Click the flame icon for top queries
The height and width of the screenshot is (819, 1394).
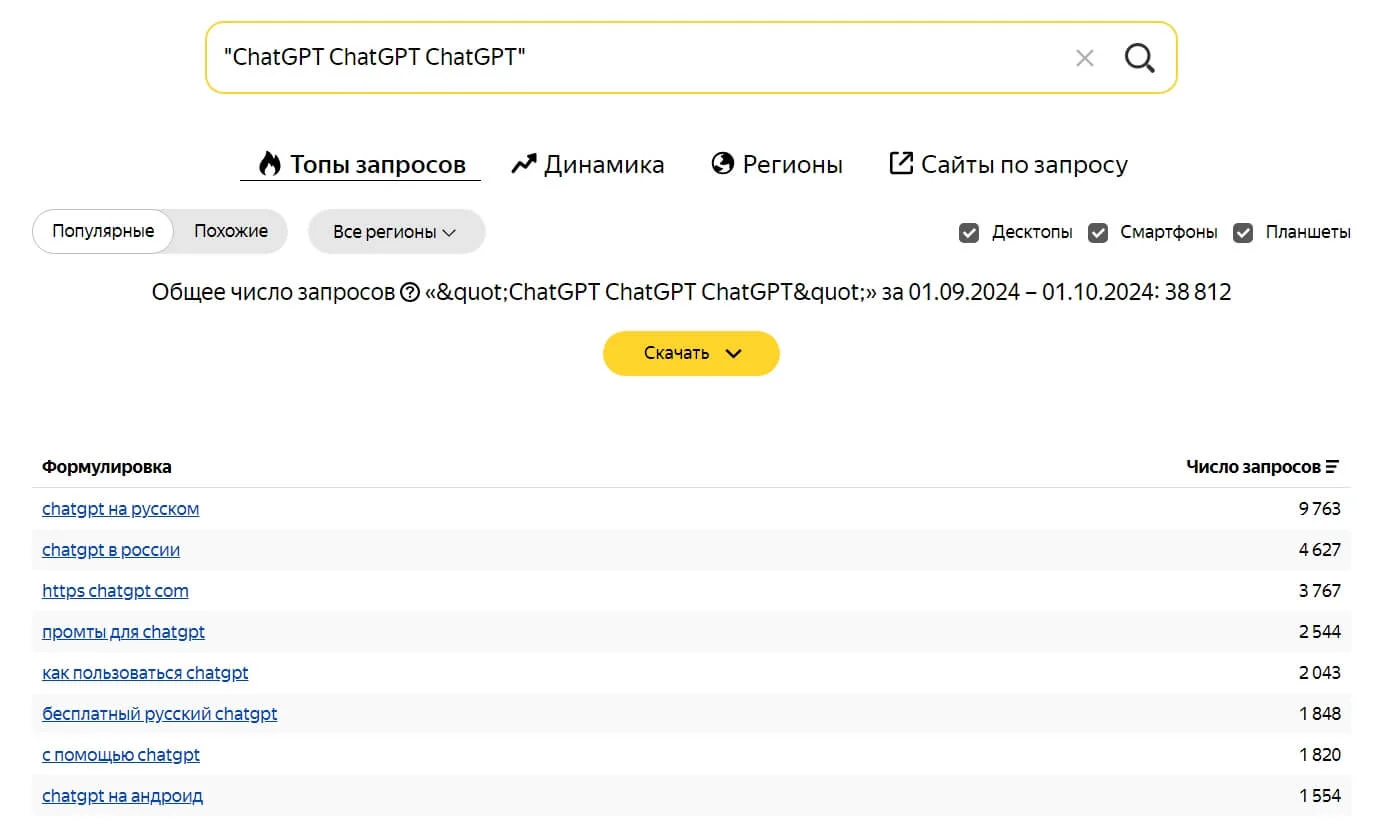(x=269, y=164)
